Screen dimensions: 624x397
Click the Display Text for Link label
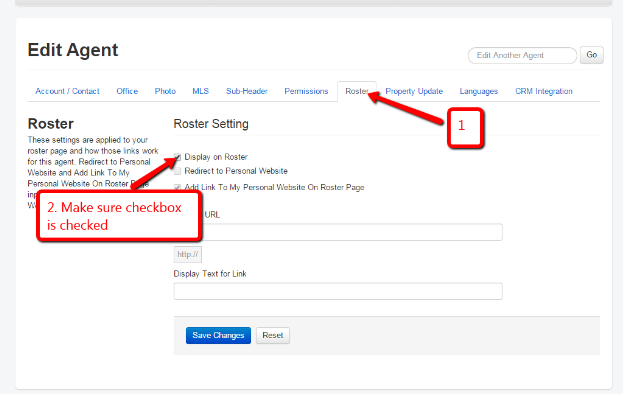tap(210, 274)
